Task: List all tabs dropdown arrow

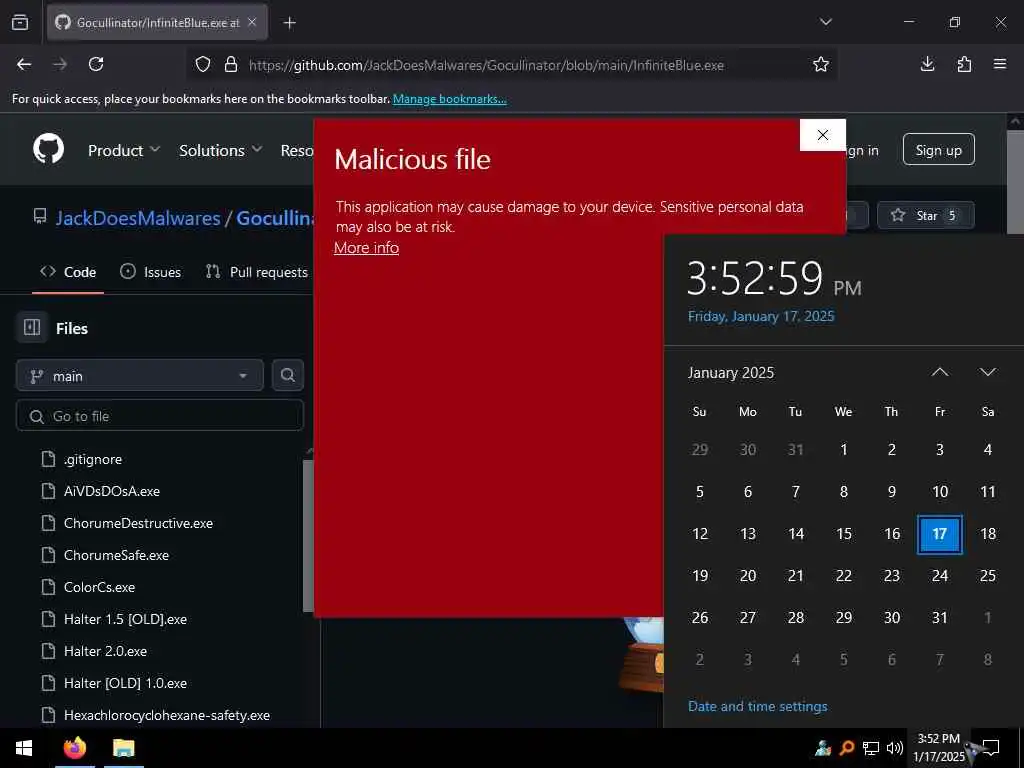Action: [825, 22]
